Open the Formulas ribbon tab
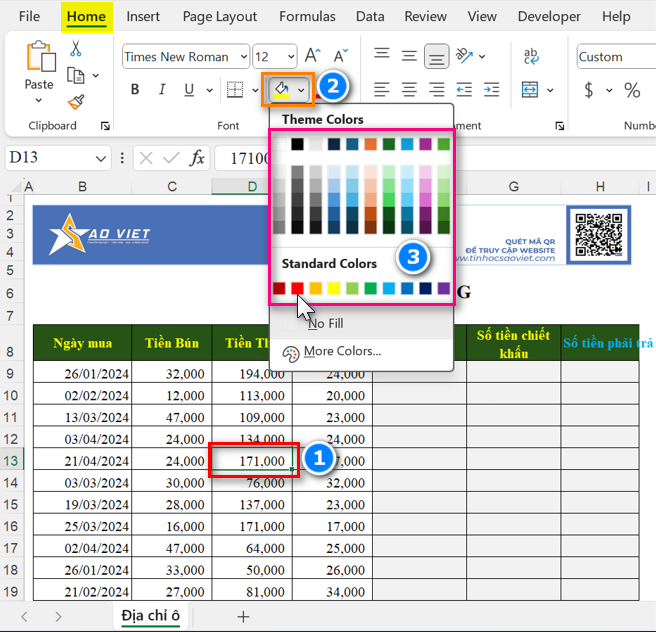This screenshot has height=632, width=656. tap(307, 16)
